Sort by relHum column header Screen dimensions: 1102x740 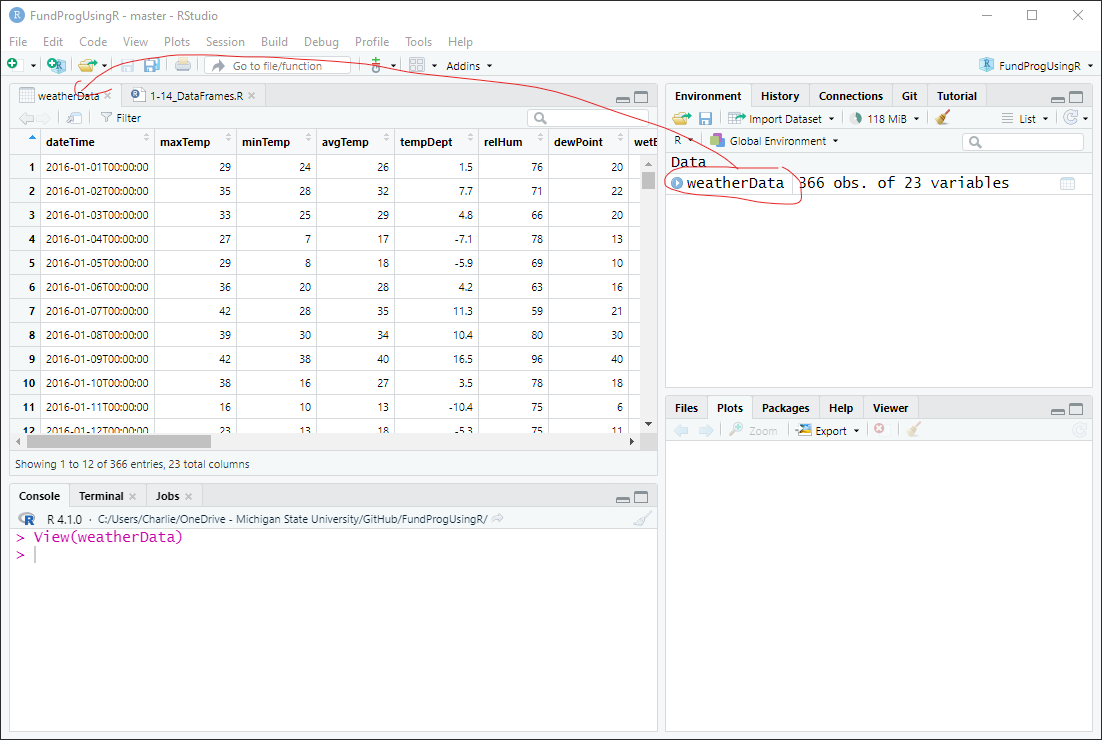[513, 142]
